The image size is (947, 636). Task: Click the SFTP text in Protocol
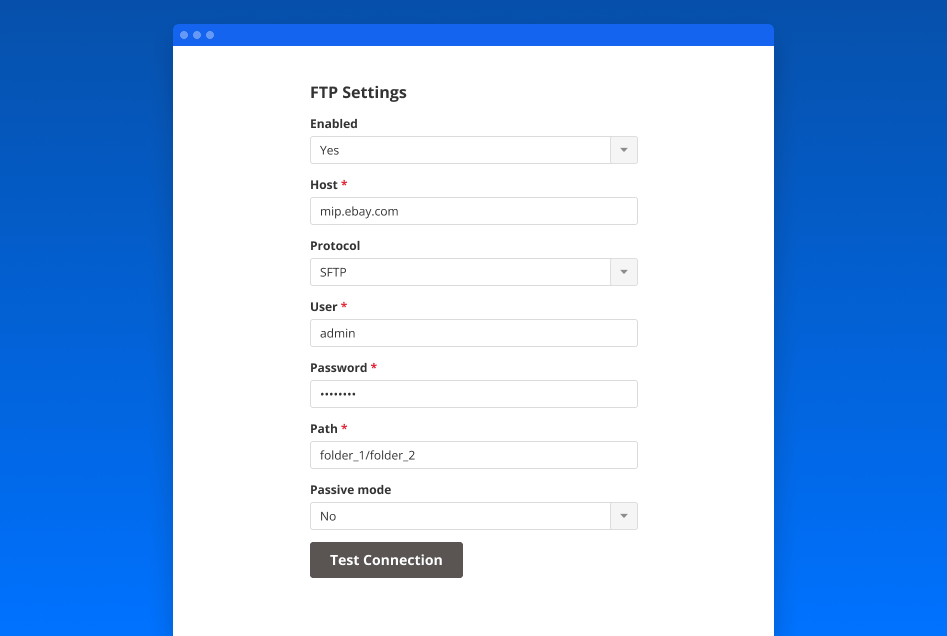tap(332, 271)
